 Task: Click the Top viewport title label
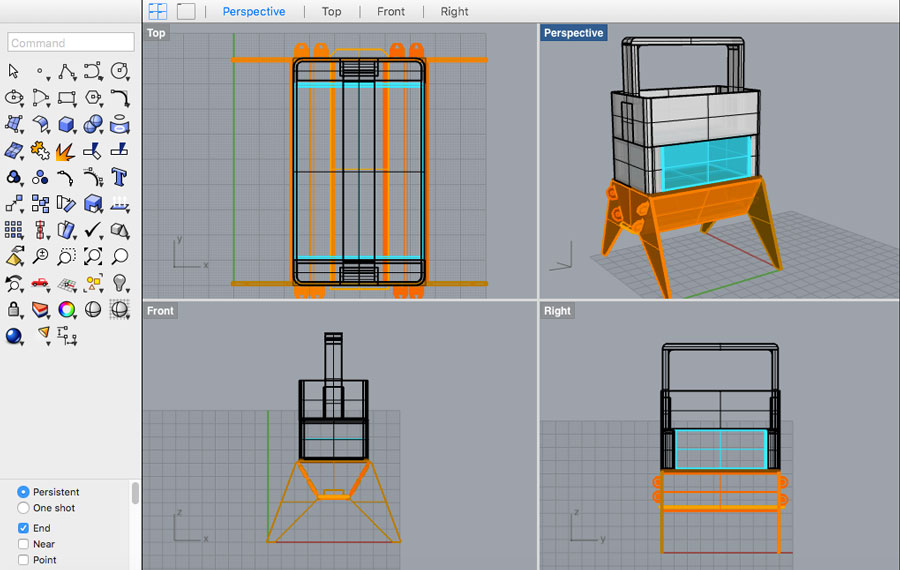click(x=156, y=33)
